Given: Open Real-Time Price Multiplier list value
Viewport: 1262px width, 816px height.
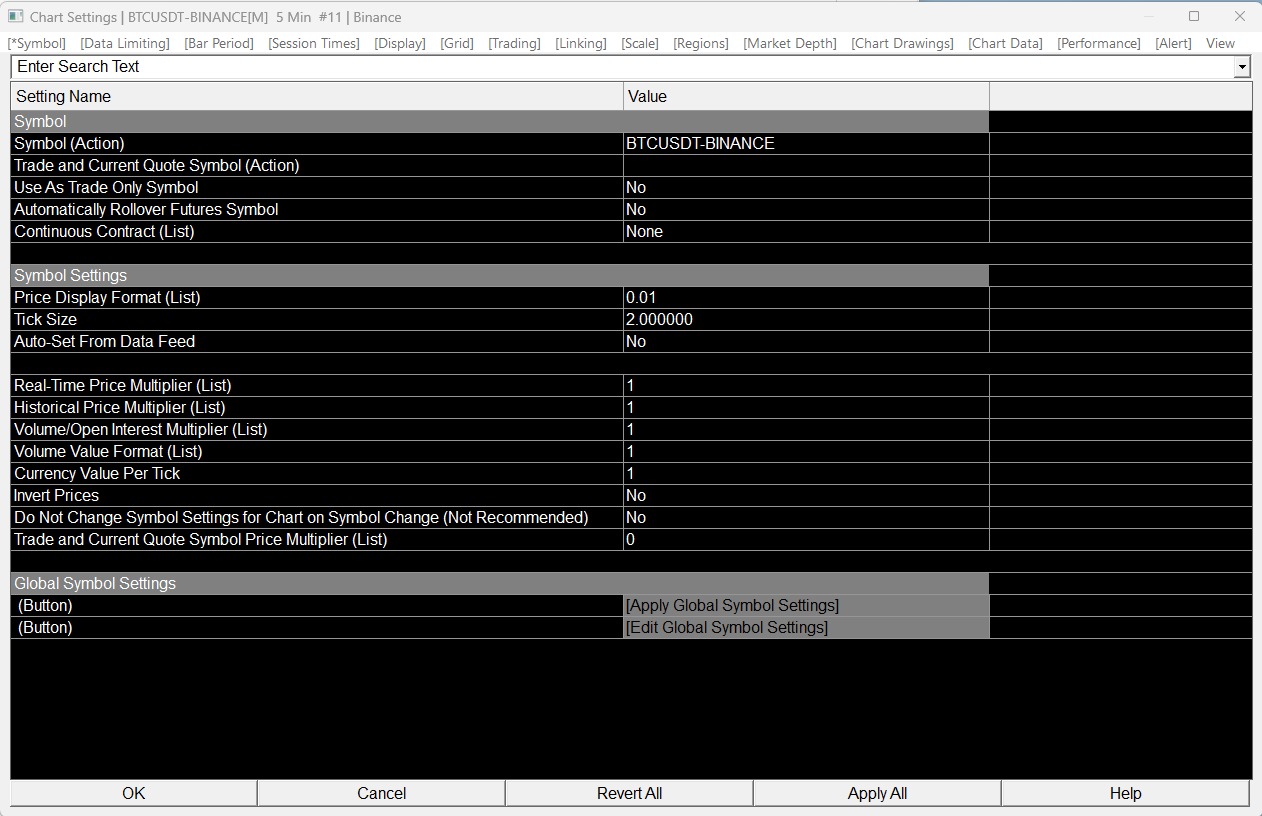Looking at the screenshot, I should click(x=806, y=386).
